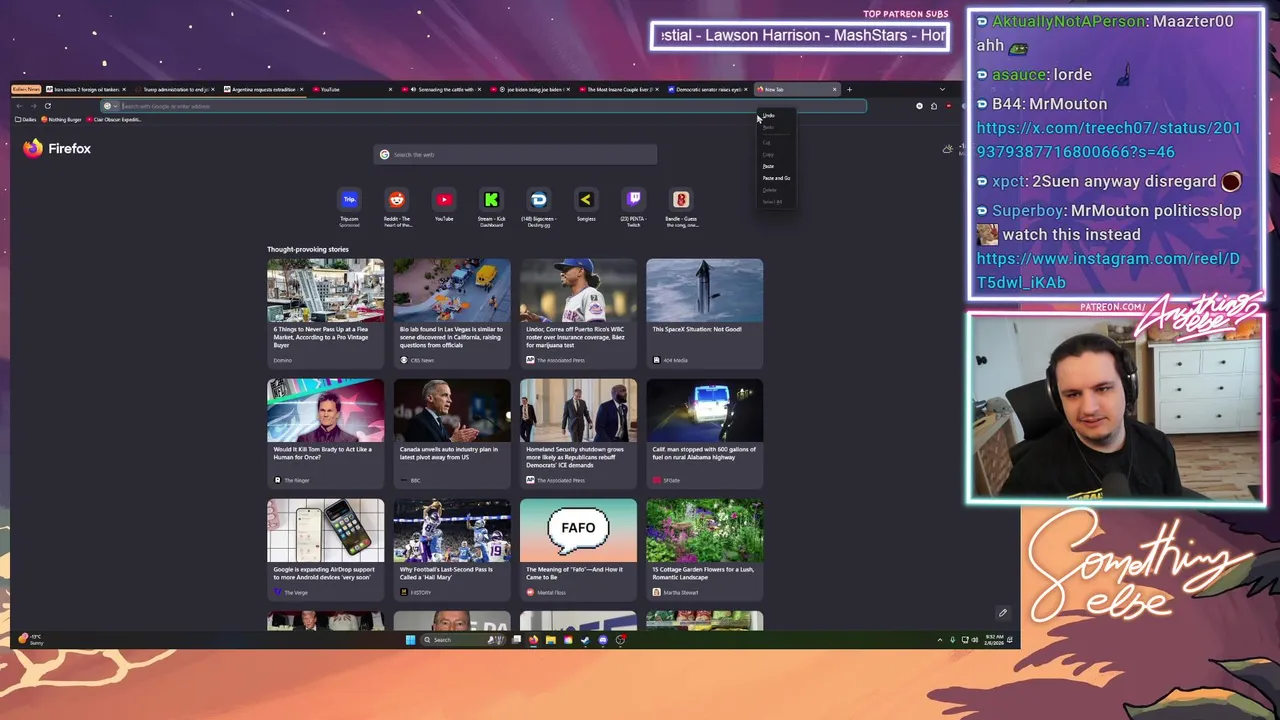Click the Kalshi News tab group label
Screen dimensions: 1280x720
click(x=26, y=89)
